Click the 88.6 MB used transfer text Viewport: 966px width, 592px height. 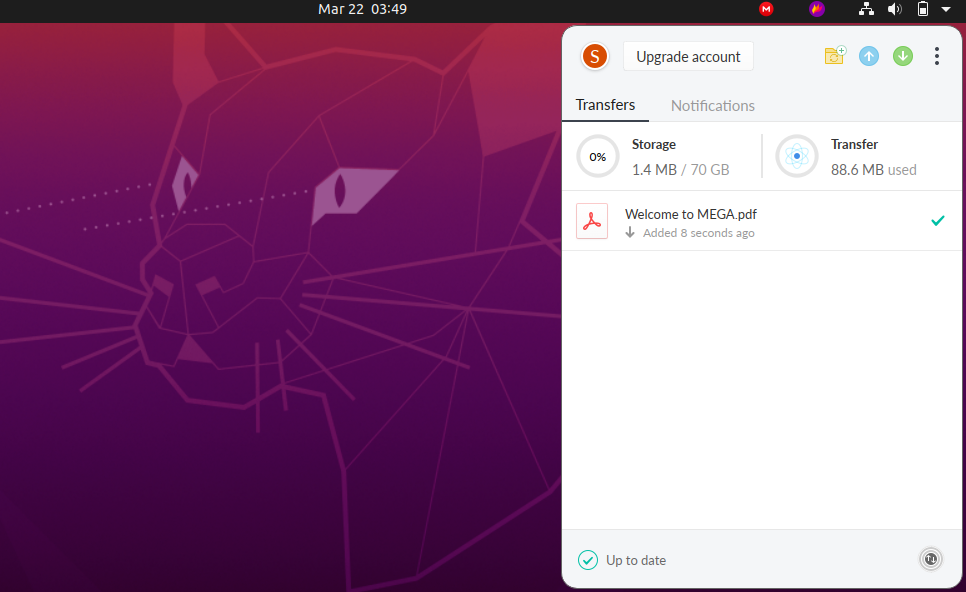(x=874, y=169)
